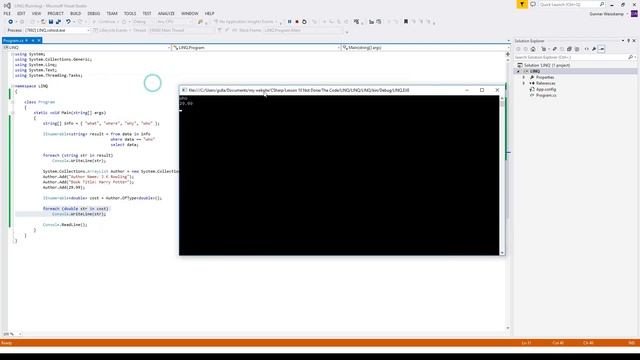Open the DEBUG menu

93,13
